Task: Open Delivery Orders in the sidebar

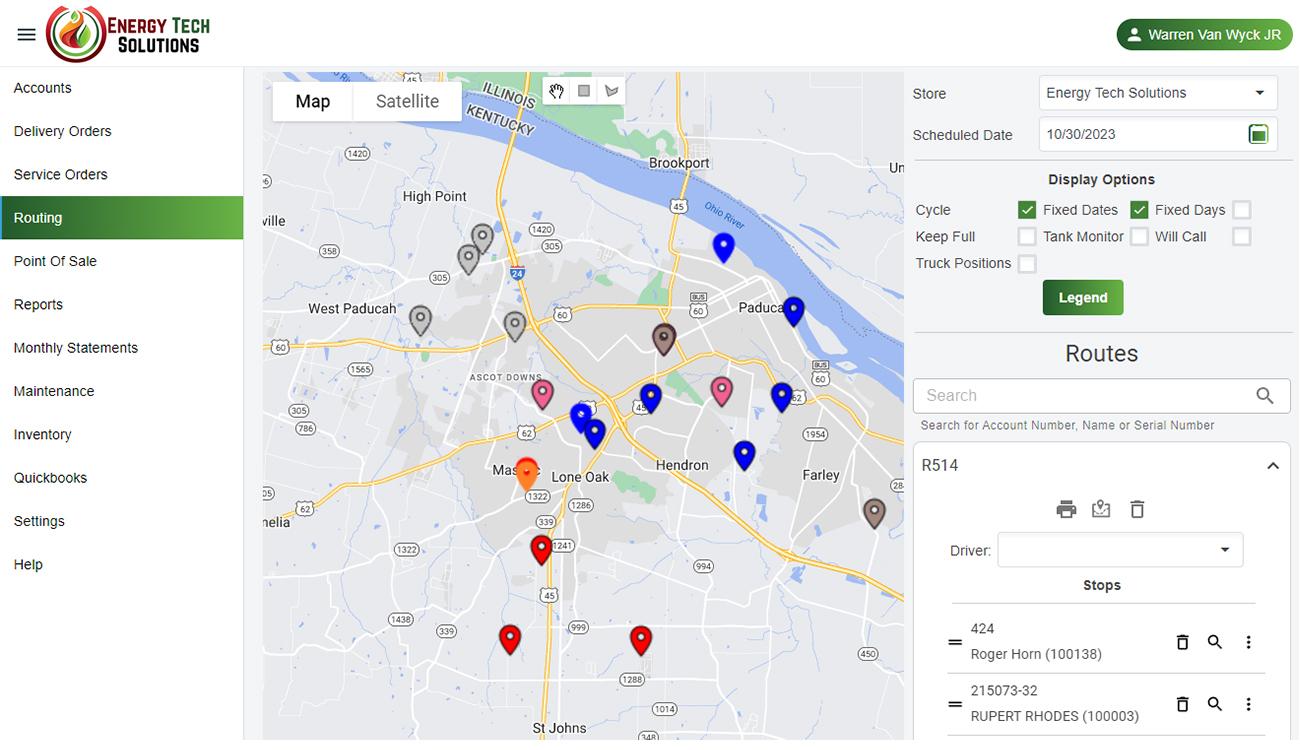Action: click(63, 131)
